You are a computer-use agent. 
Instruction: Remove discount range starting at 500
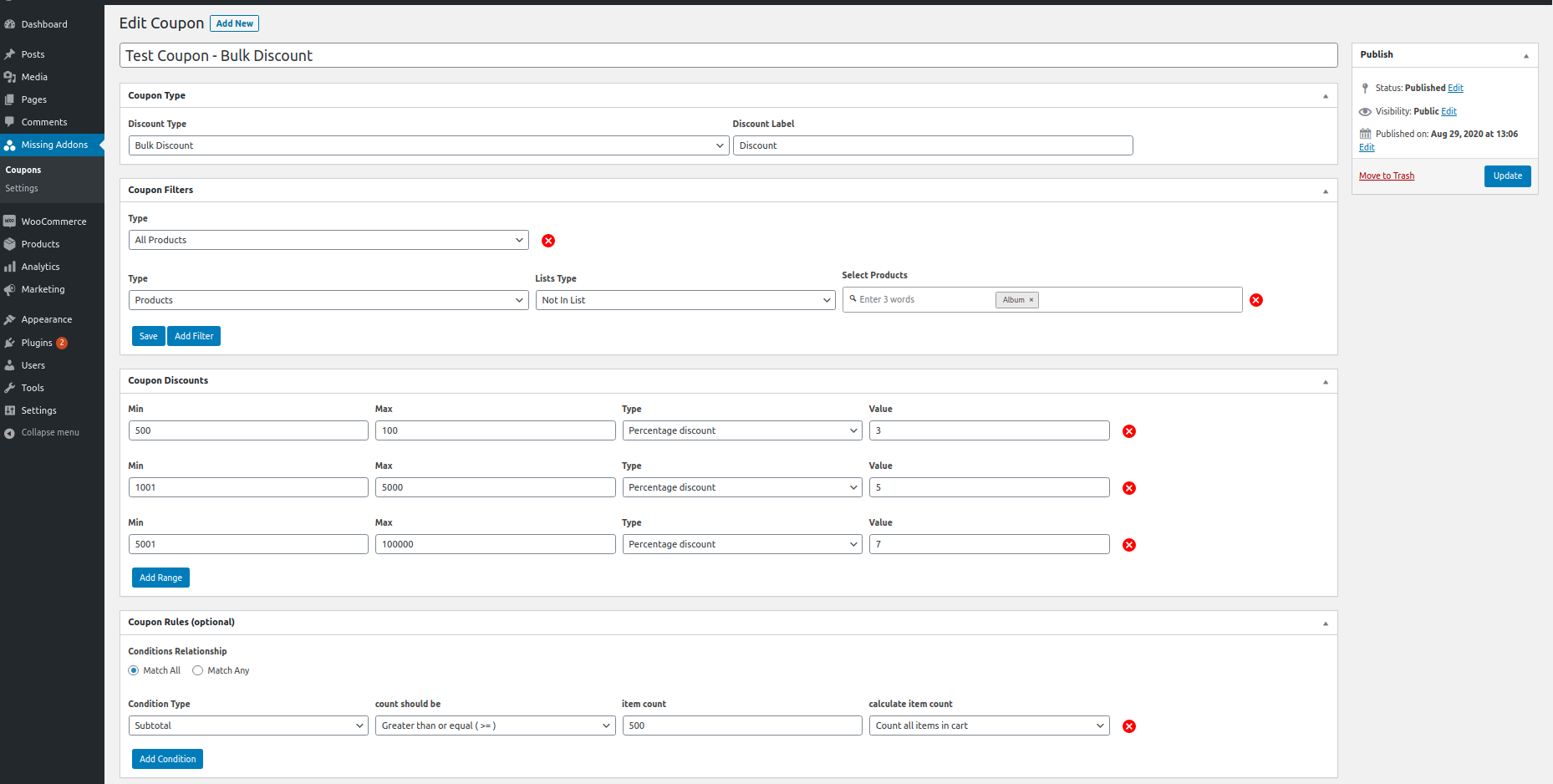tap(1129, 431)
